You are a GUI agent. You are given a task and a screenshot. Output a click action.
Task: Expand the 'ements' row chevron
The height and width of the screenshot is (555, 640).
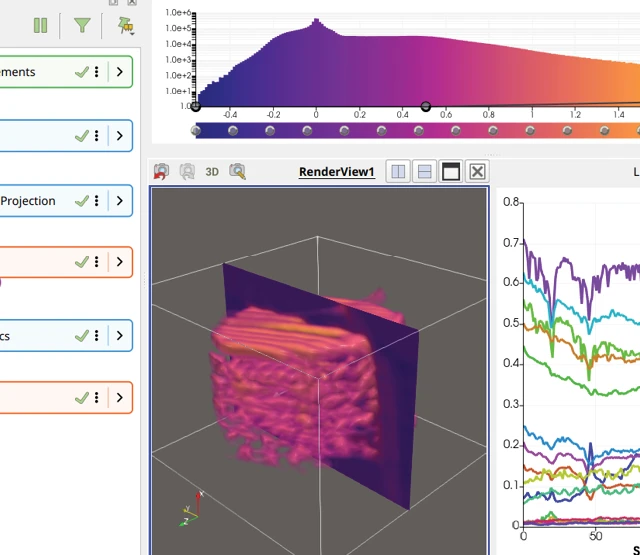[x=120, y=72]
